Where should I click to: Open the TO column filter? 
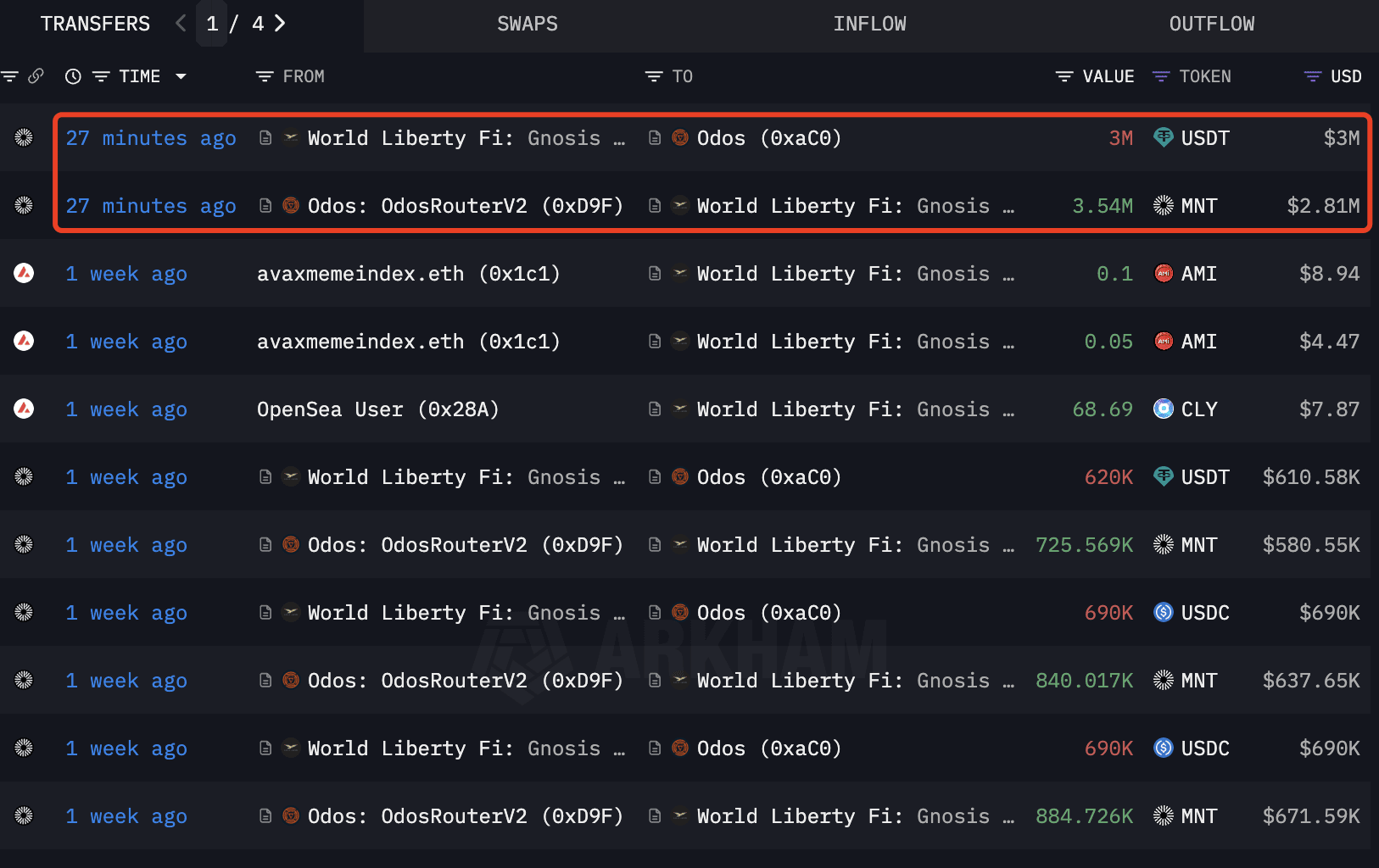click(x=654, y=76)
